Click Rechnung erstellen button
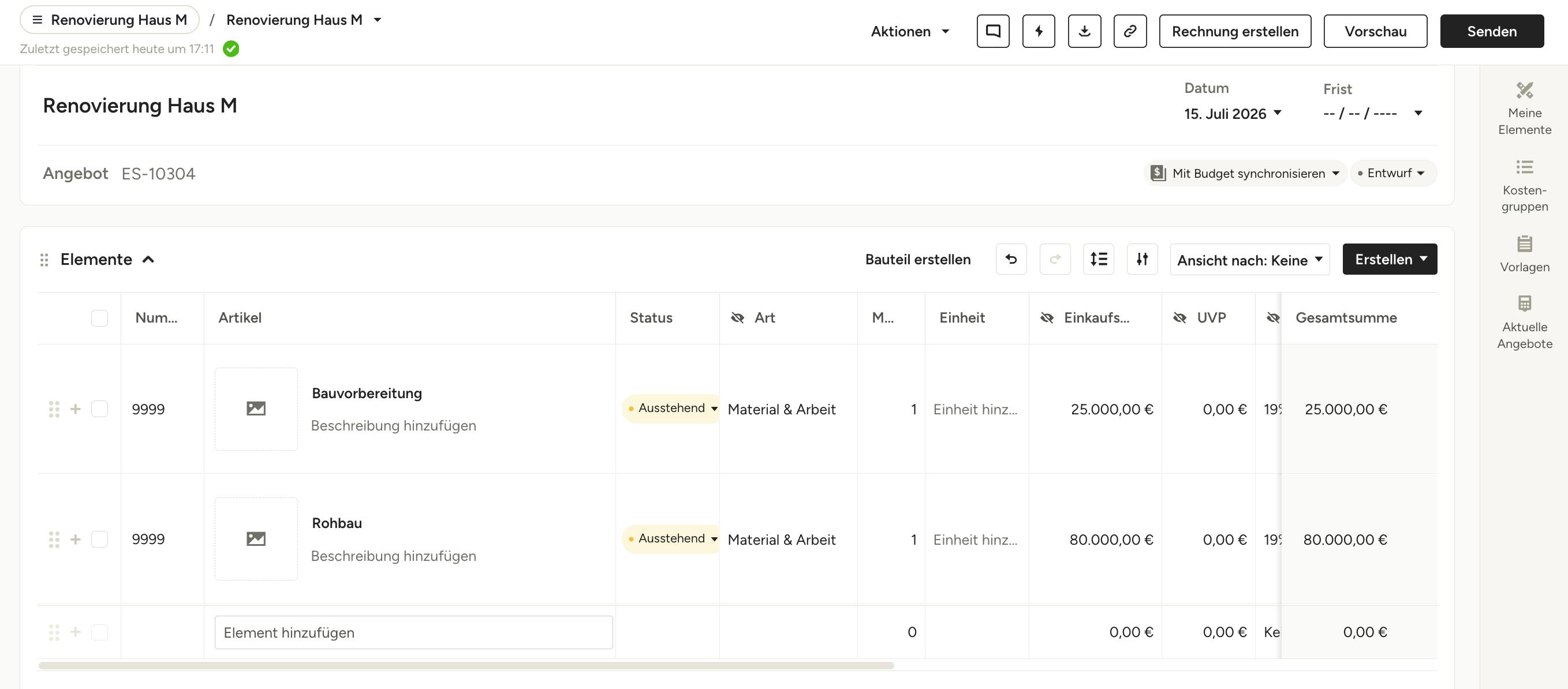This screenshot has width=1568, height=689. [x=1235, y=31]
